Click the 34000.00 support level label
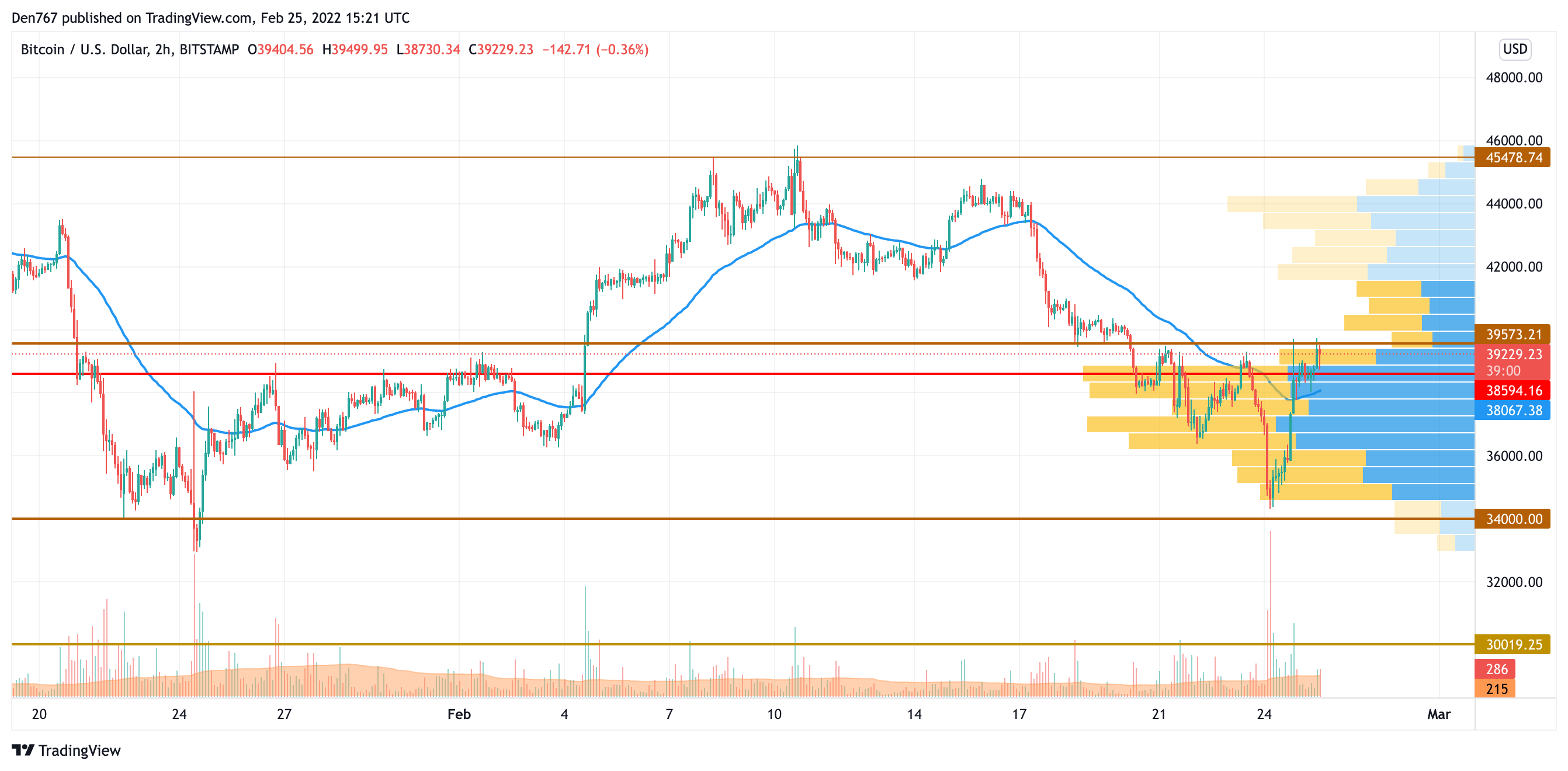This screenshot has width=1568, height=771. point(1513,519)
